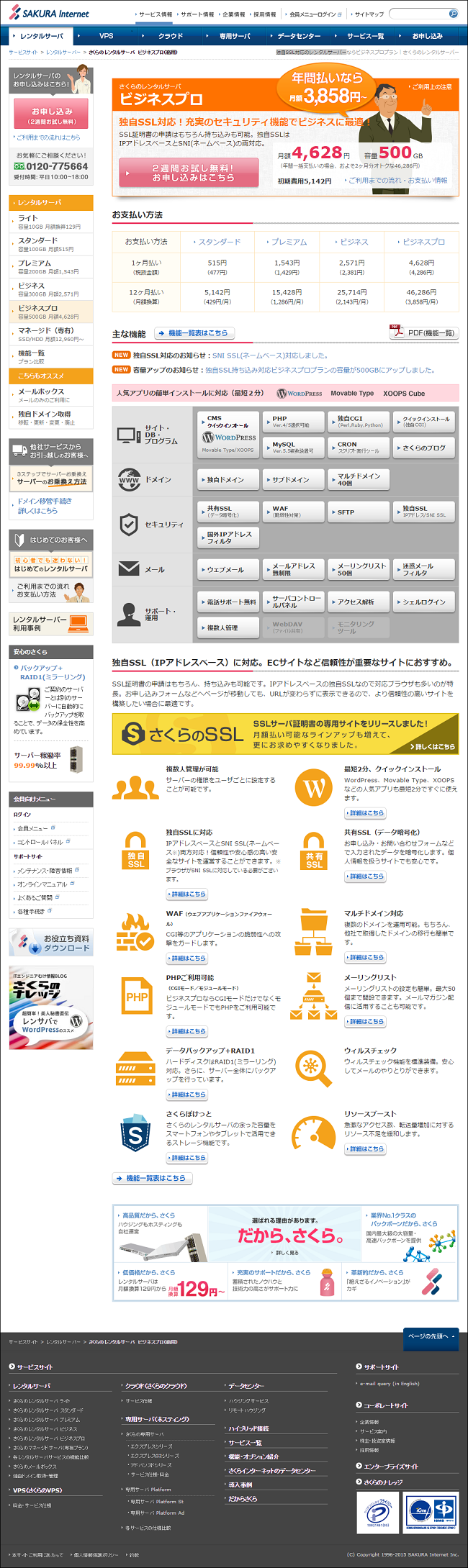Expand the 企業情報 top header menu
Viewport: 468px width, 1568px height.
[x=233, y=14]
